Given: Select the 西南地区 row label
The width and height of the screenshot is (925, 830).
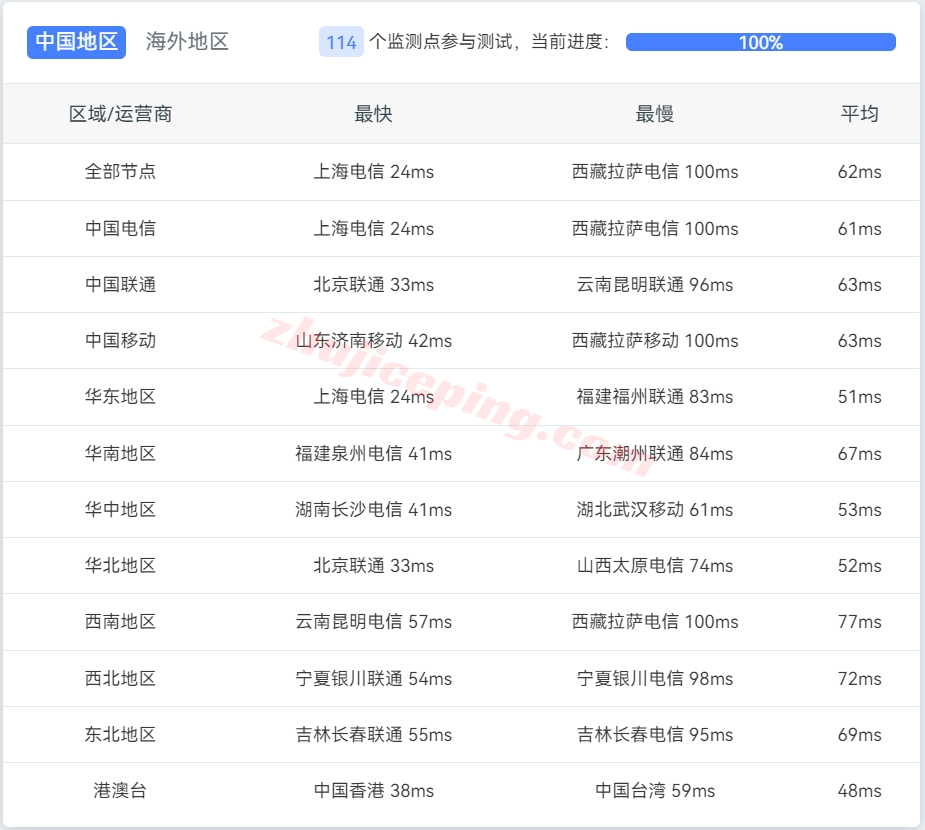Looking at the screenshot, I should (120, 622).
